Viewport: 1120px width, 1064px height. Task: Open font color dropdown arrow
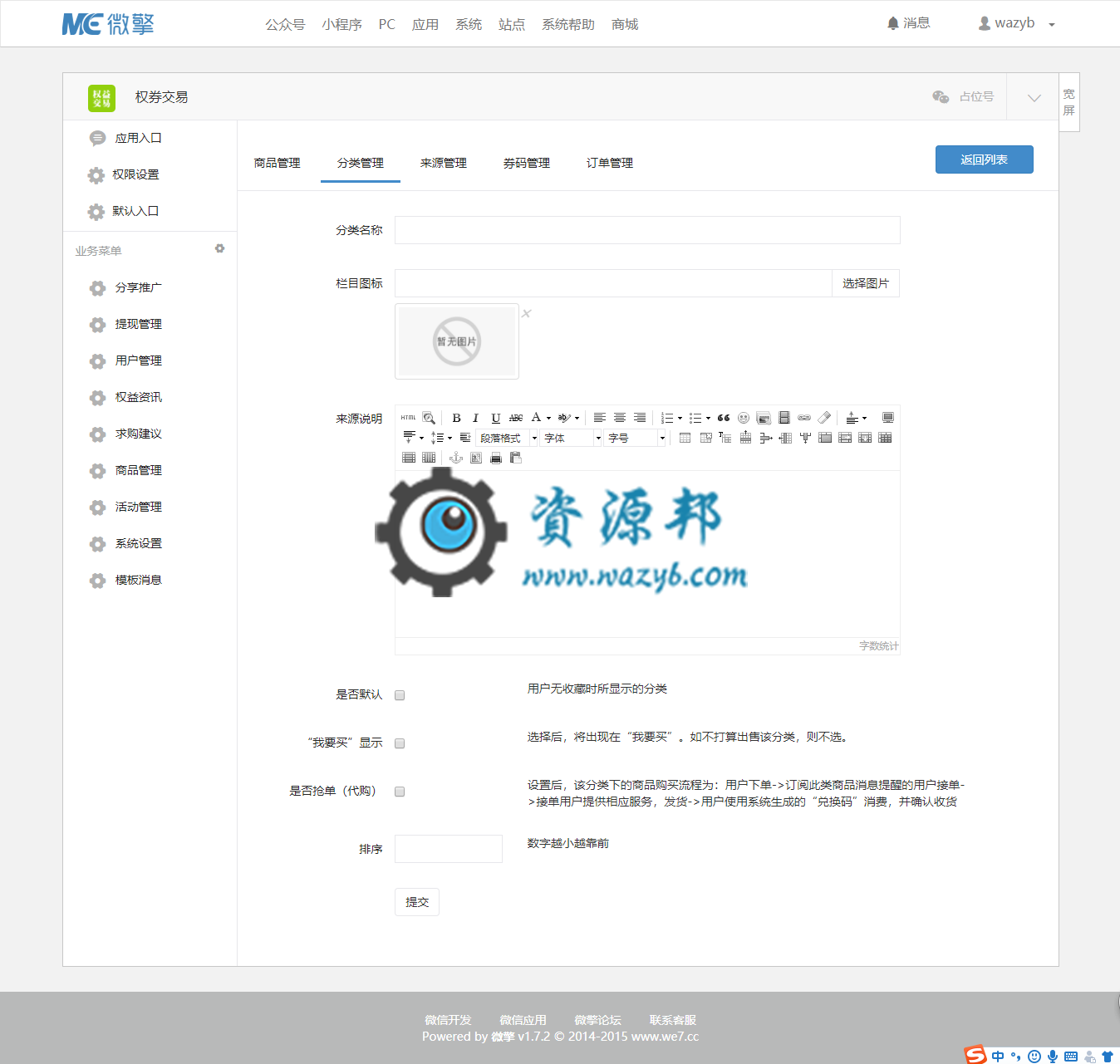pyautogui.click(x=548, y=419)
